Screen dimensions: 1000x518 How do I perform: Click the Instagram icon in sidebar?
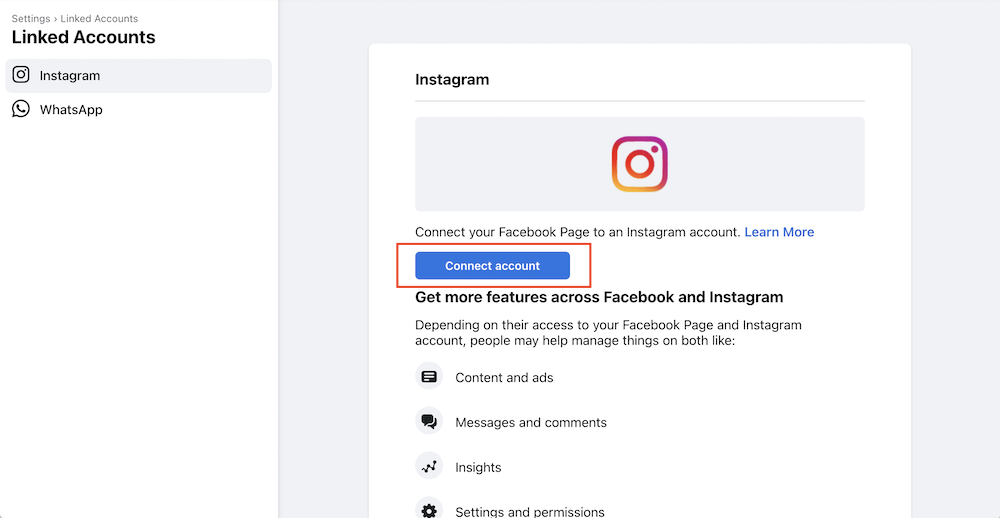point(21,75)
